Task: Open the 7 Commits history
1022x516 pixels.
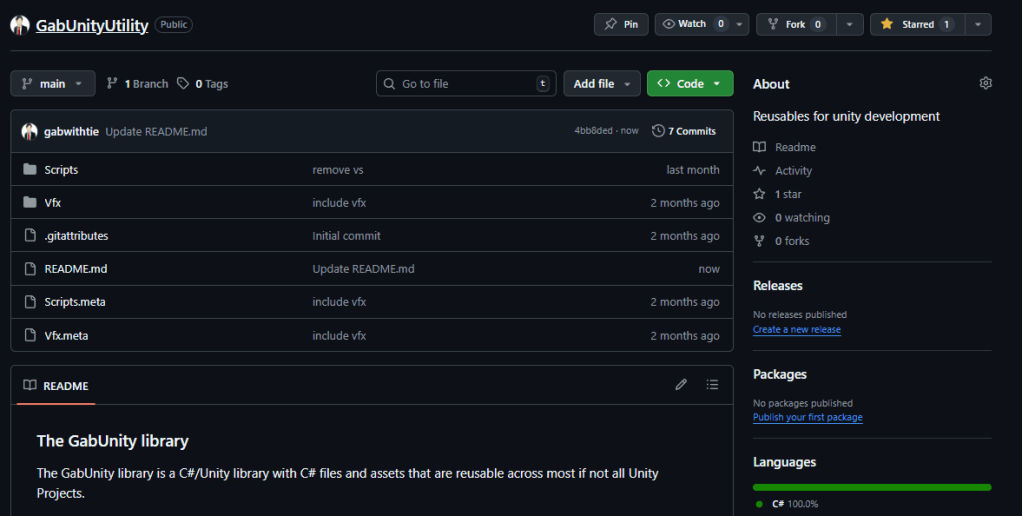Action: [x=684, y=131]
